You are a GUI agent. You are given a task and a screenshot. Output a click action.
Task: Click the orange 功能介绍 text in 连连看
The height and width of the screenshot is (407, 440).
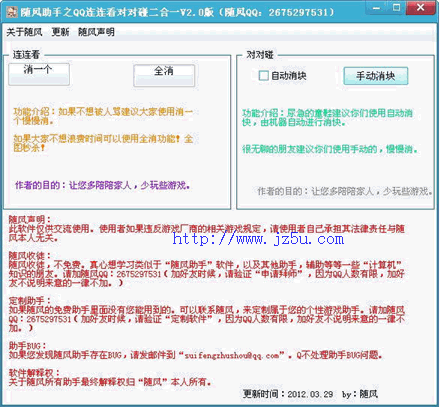(x=103, y=116)
